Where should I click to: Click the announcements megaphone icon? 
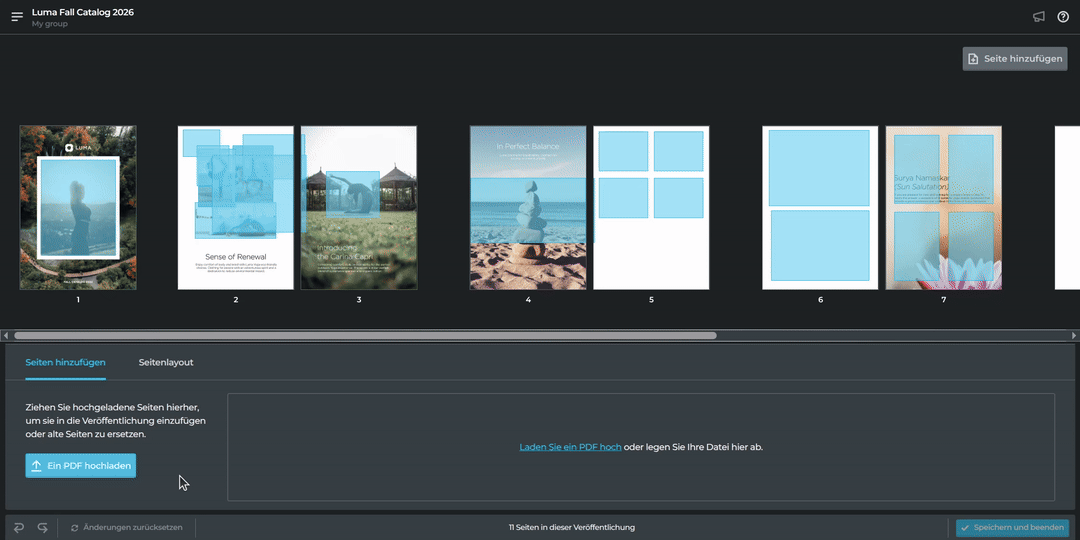tap(1039, 17)
